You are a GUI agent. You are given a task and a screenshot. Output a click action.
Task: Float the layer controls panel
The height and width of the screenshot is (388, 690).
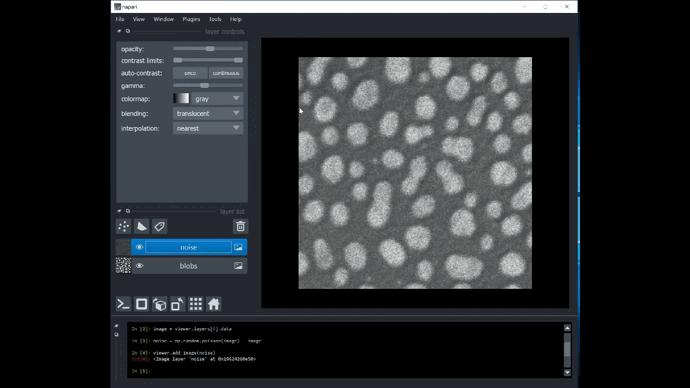(x=128, y=31)
